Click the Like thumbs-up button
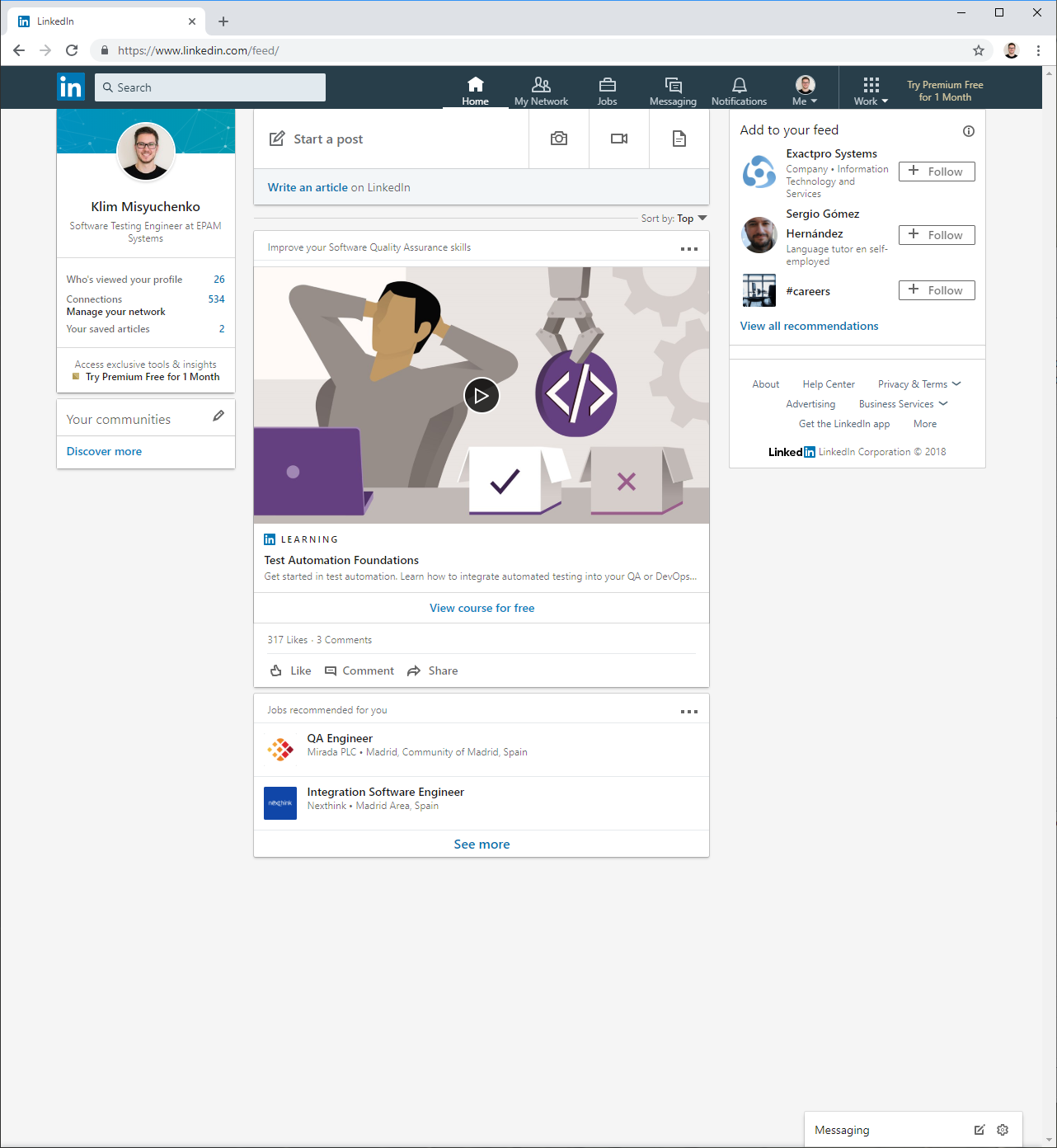The height and width of the screenshot is (1148, 1057). click(x=290, y=670)
